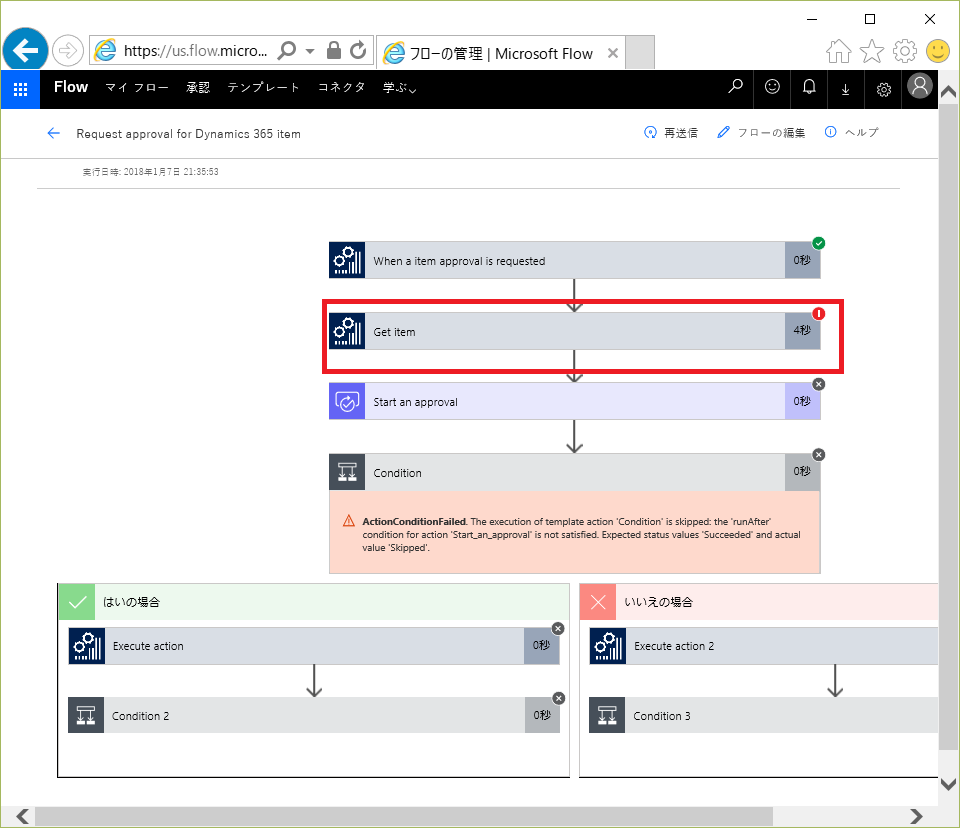The image size is (960, 828).
Task: Click the Condition step header
Action: pyautogui.click(x=574, y=472)
